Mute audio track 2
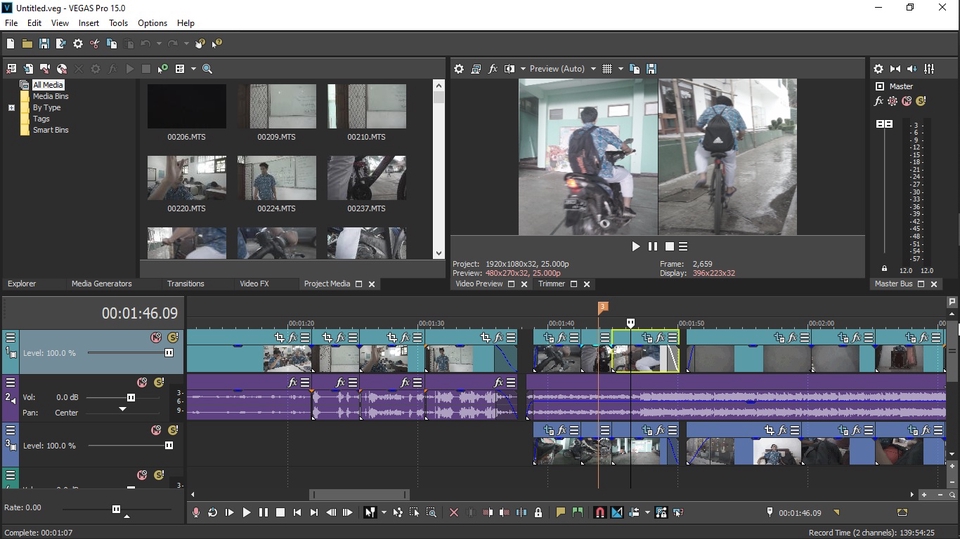The width and height of the screenshot is (960, 539). pos(142,382)
